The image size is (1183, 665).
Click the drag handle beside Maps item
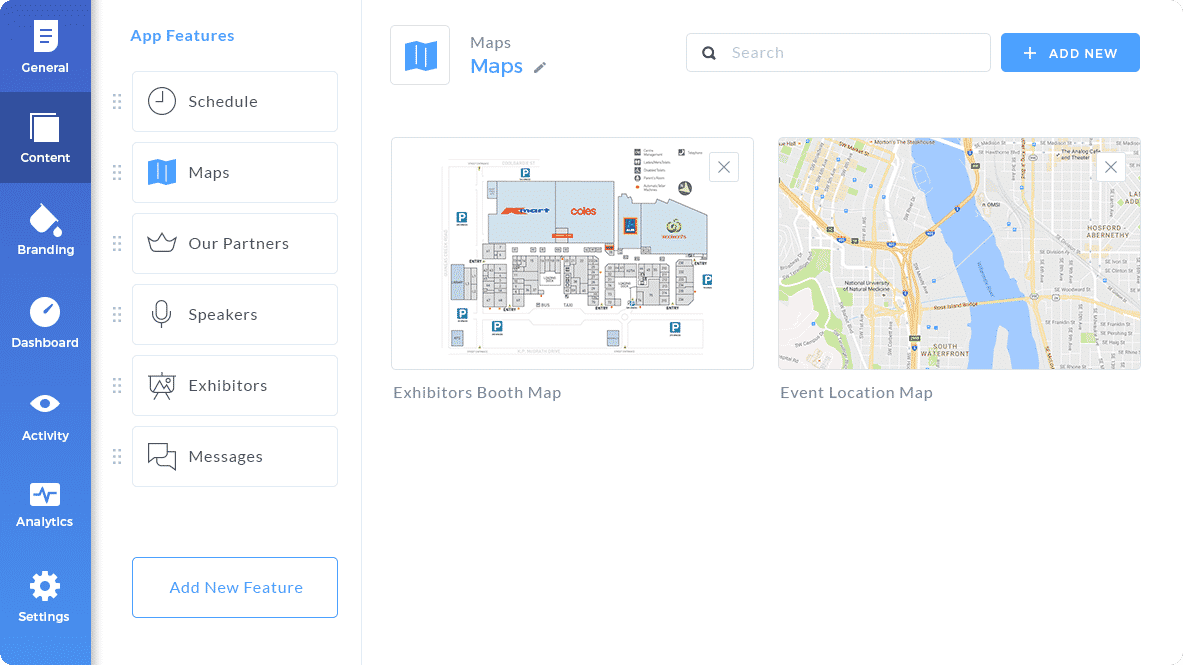click(x=117, y=173)
